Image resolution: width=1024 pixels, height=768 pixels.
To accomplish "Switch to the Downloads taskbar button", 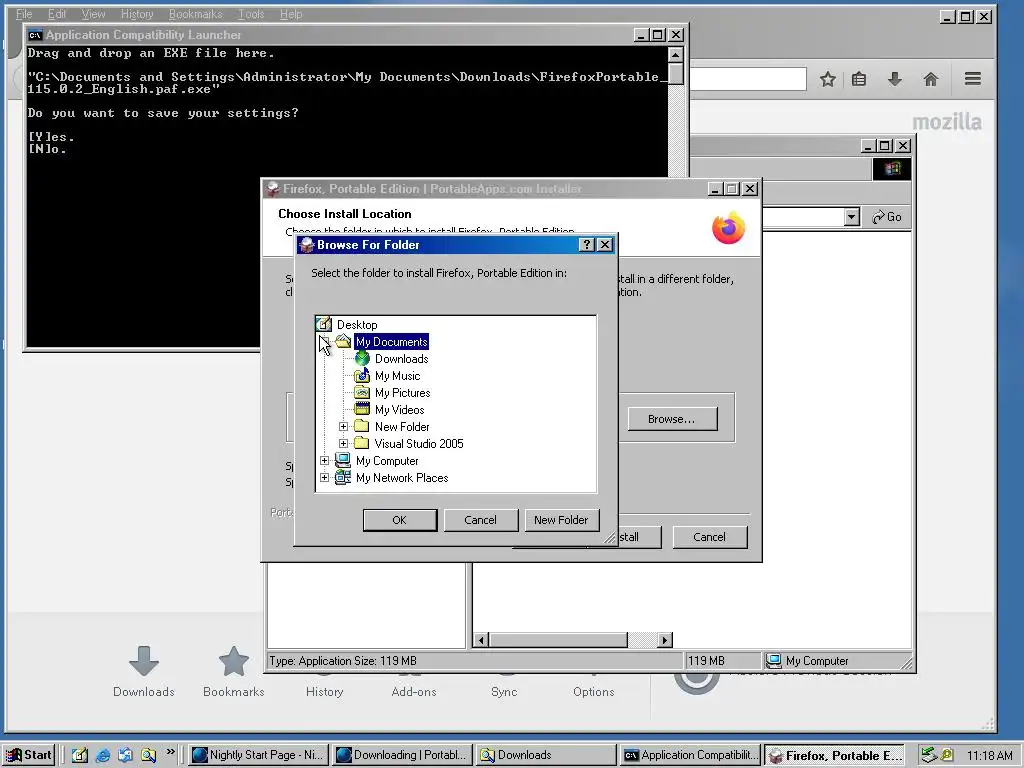I will click(545, 755).
